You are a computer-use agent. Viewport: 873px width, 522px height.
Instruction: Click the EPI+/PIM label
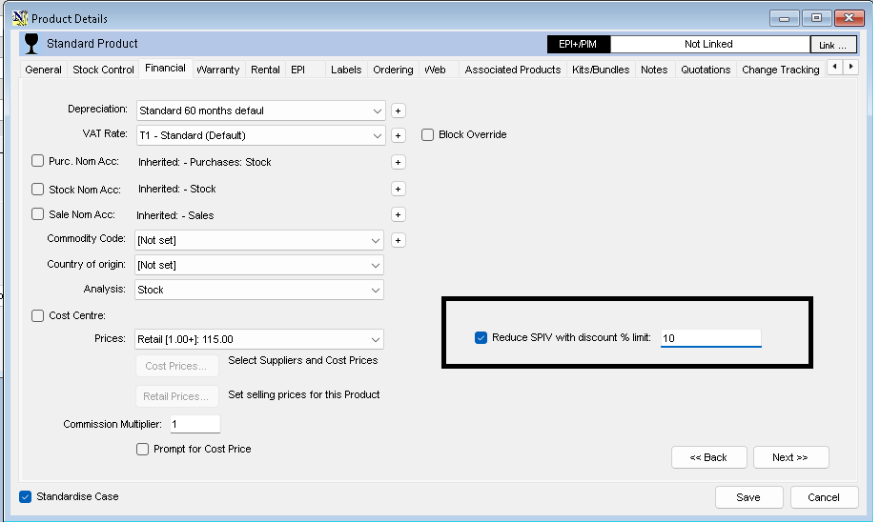578,44
